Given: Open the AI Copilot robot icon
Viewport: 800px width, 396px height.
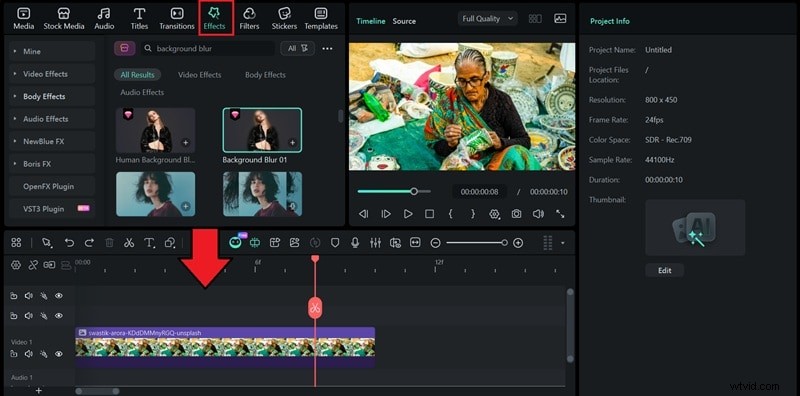Looking at the screenshot, I should [x=236, y=243].
